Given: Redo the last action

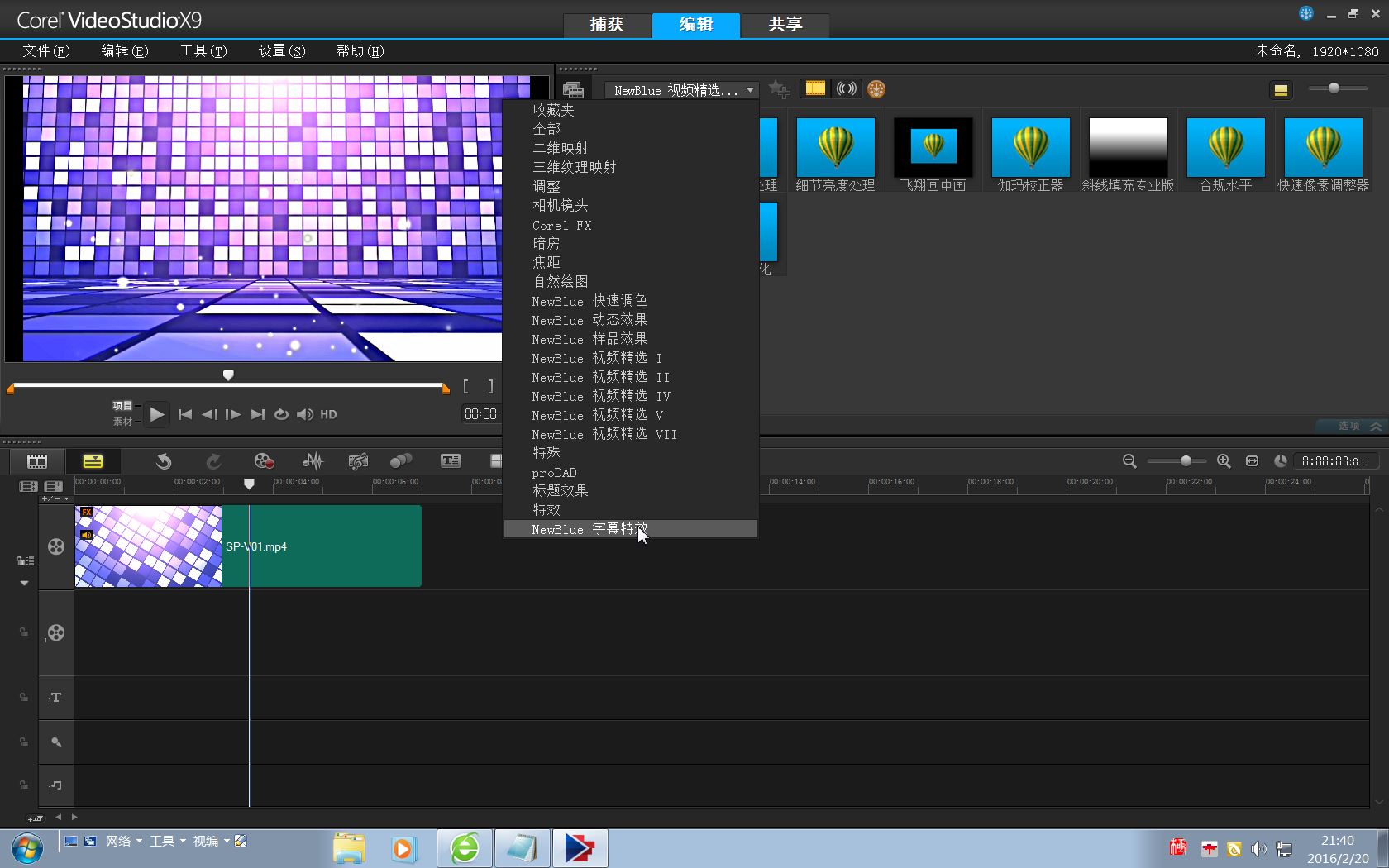Looking at the screenshot, I should [213, 461].
